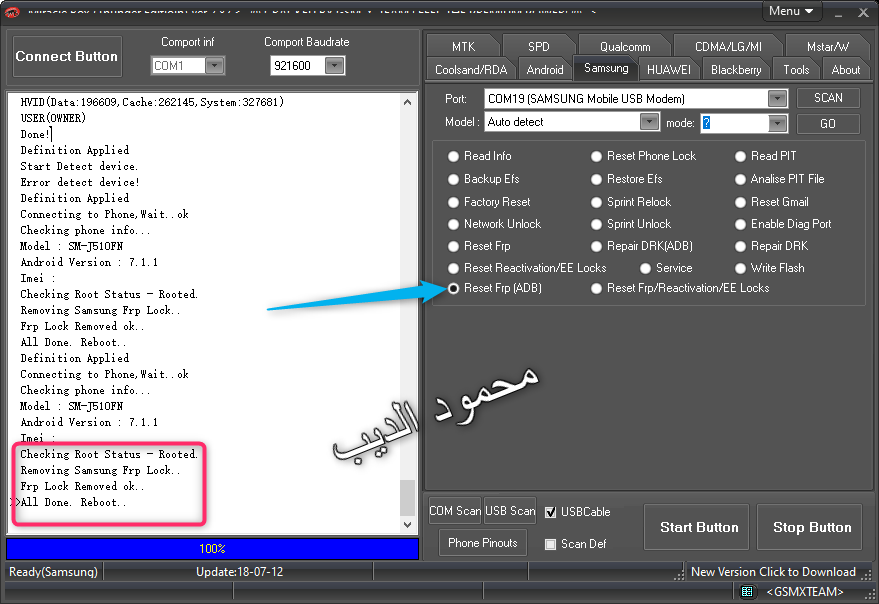Image resolution: width=879 pixels, height=604 pixels.
Task: Select the Repair DRK radio button
Action: 741,246
